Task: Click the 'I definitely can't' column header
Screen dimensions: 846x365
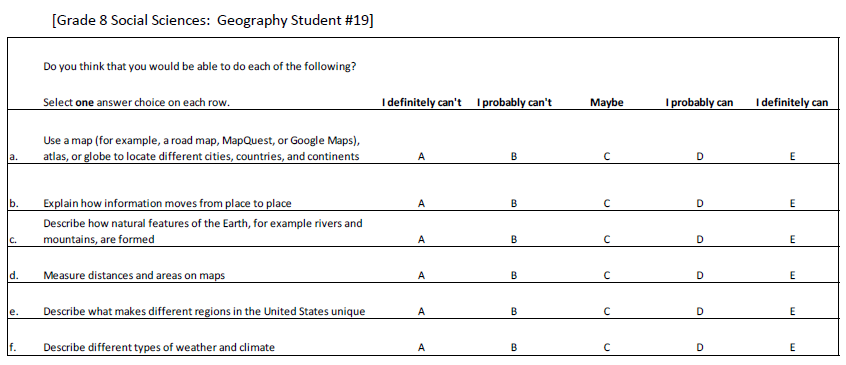Action: 421,102
